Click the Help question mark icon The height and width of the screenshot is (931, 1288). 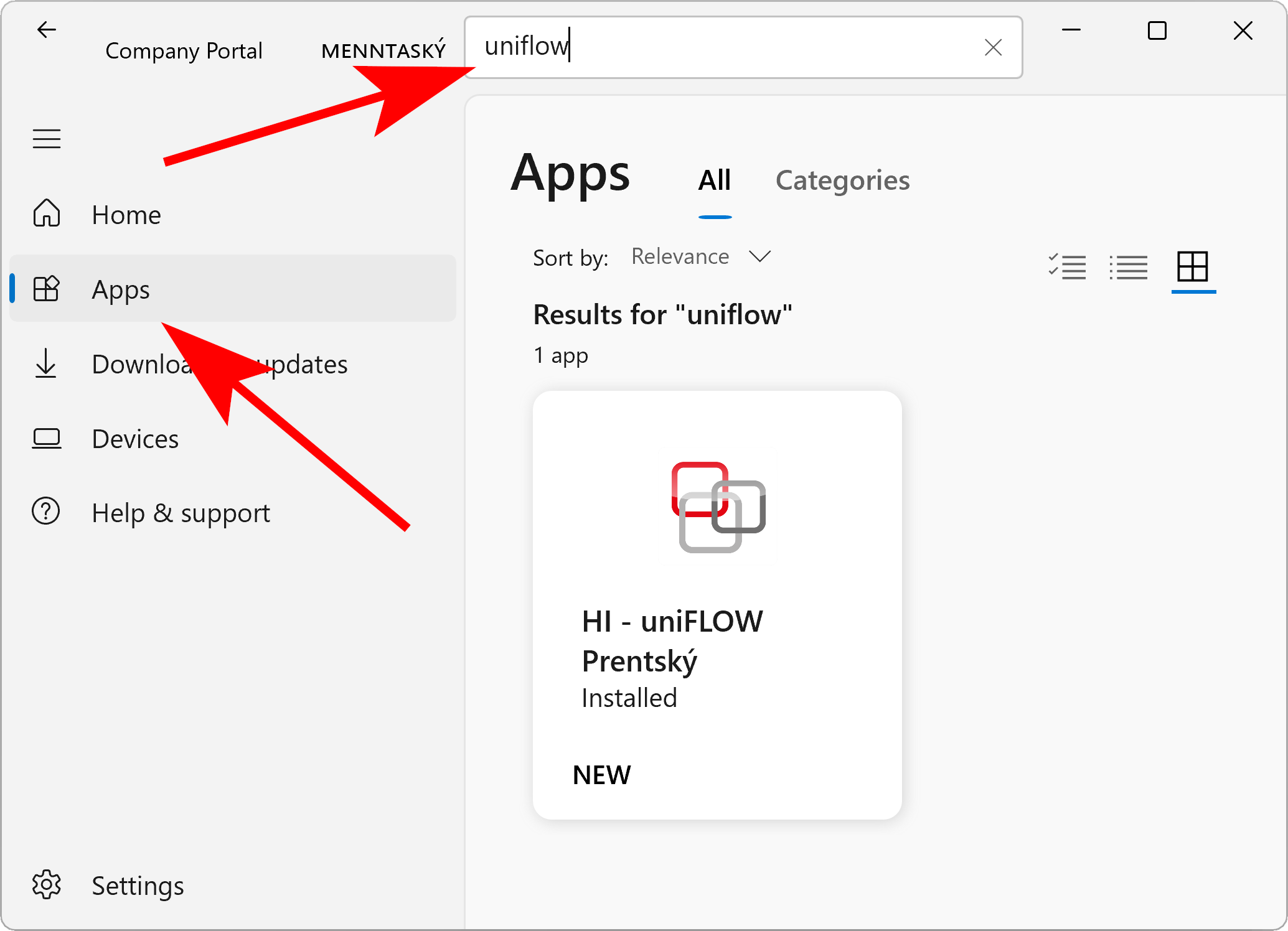pyautogui.click(x=46, y=512)
